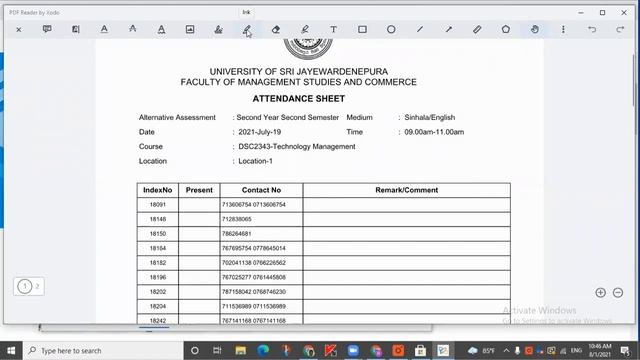
Task: Select the comment note tool
Action: click(47, 29)
